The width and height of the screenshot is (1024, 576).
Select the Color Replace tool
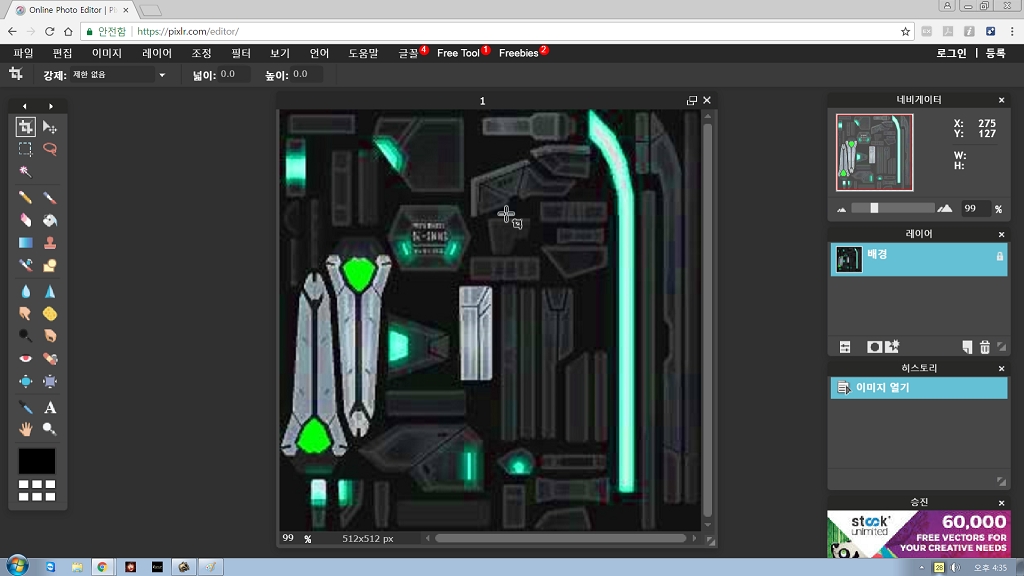[25, 265]
